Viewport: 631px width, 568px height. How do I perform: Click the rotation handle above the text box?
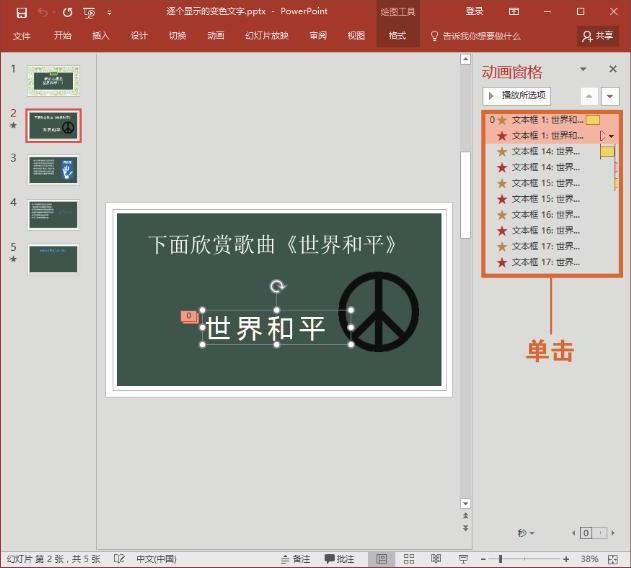click(x=277, y=286)
